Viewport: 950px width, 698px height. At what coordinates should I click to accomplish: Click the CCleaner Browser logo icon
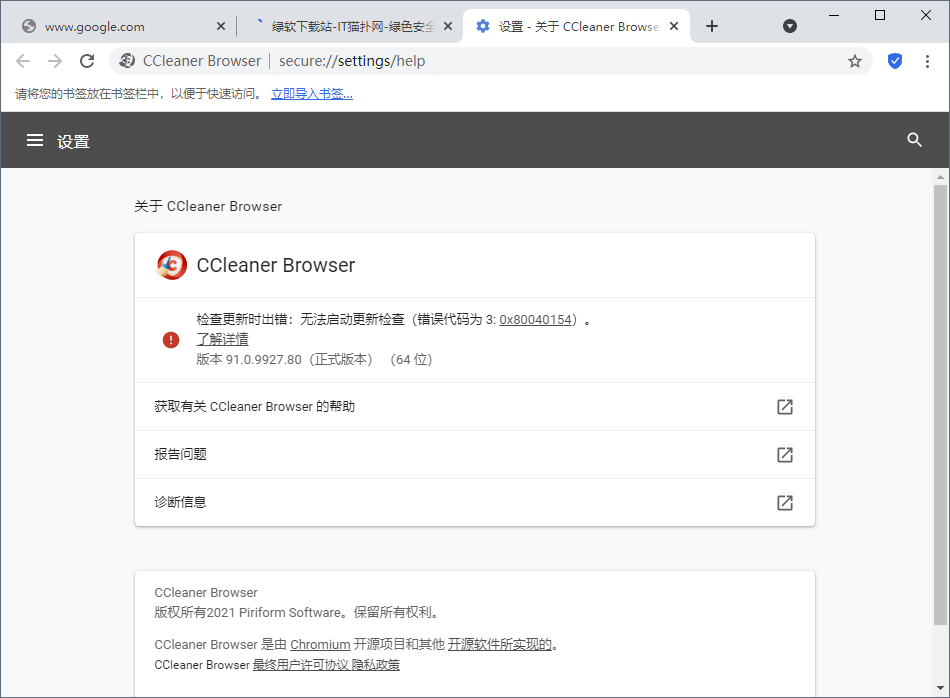tap(171, 265)
